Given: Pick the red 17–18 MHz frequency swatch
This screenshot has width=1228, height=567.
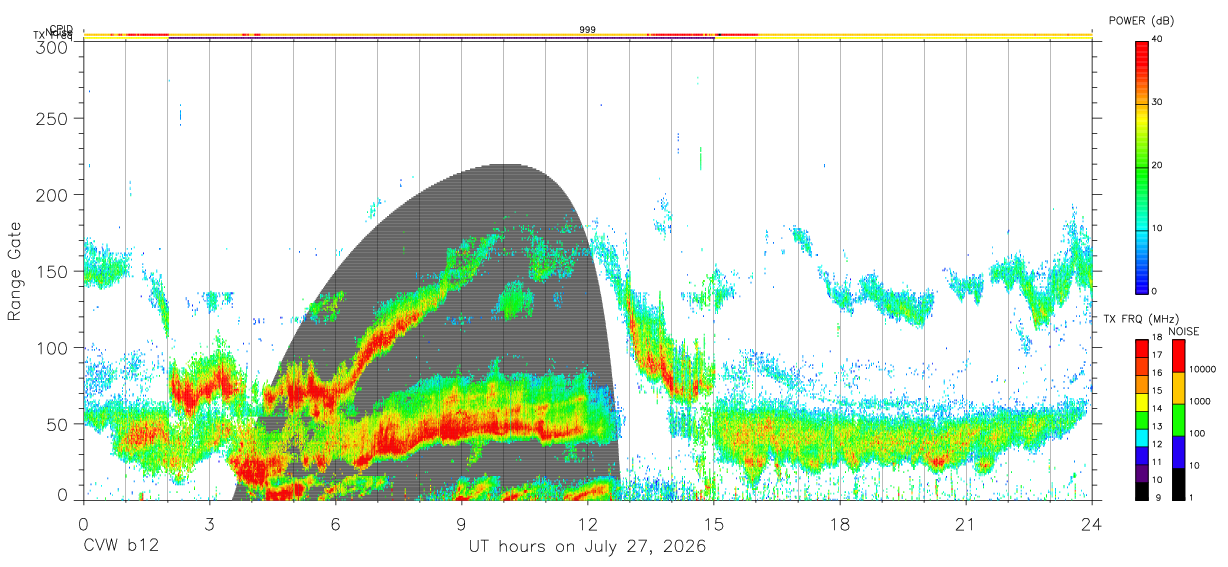Looking at the screenshot, I should (x=1142, y=348).
